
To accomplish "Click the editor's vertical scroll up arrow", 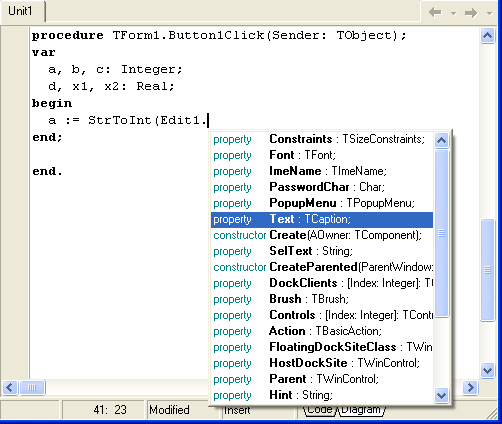I will tap(487, 35).
